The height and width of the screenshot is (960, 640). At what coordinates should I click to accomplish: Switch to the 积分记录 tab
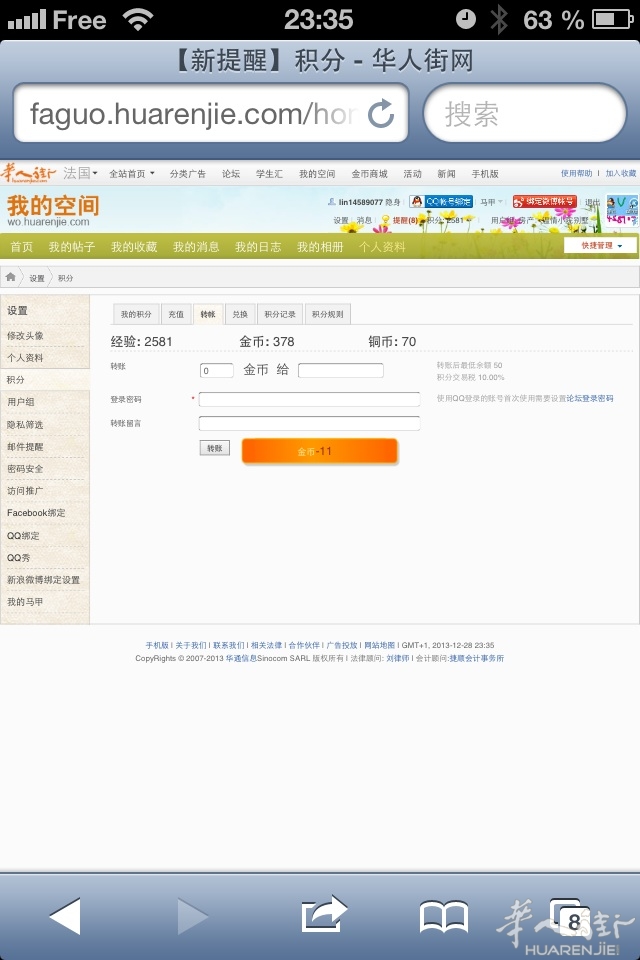pyautogui.click(x=280, y=314)
